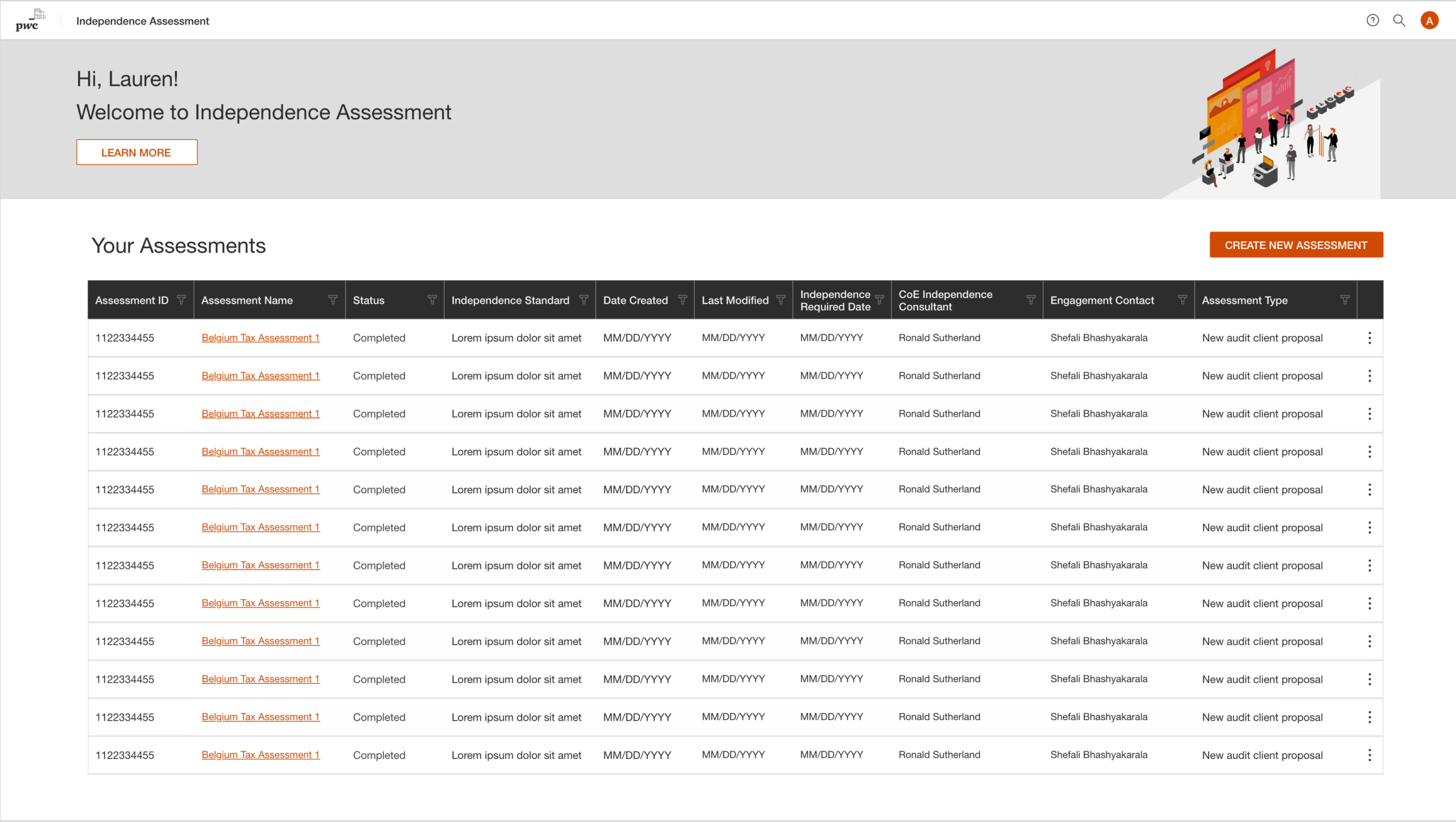Open first Belgium Tax Assessment 1 link
The image size is (1456, 822).
[x=260, y=338]
